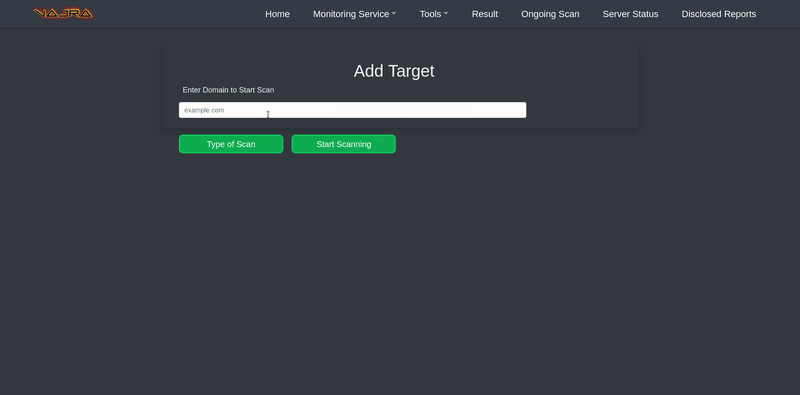Open the Result page

(x=485, y=14)
